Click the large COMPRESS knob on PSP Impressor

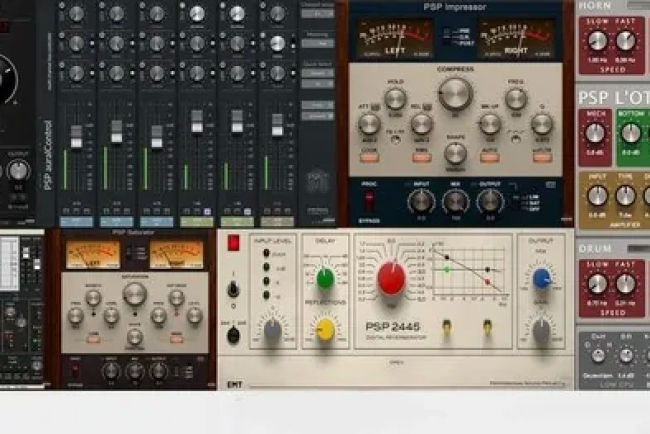pos(455,94)
